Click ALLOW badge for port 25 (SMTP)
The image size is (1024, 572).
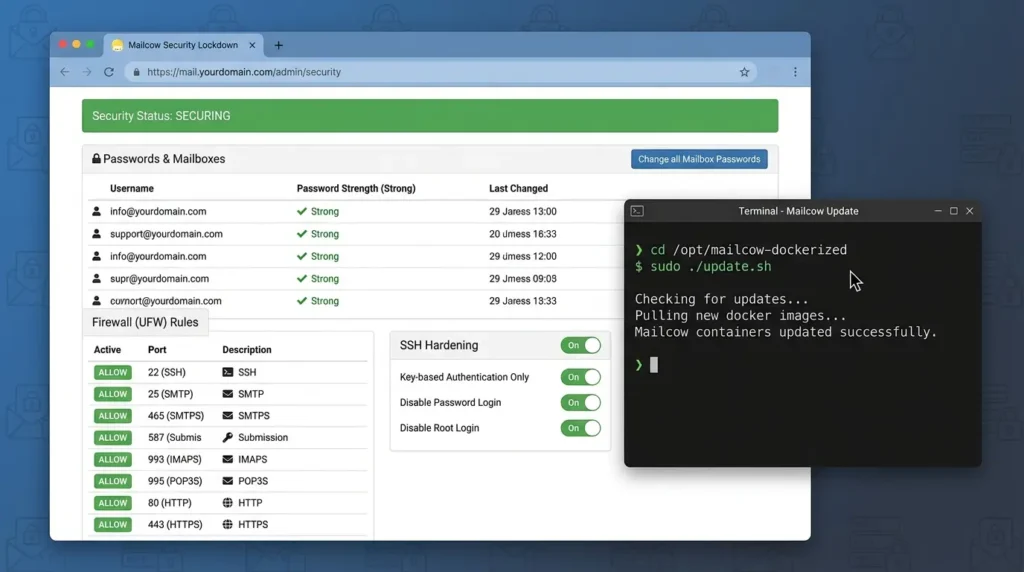(112, 394)
